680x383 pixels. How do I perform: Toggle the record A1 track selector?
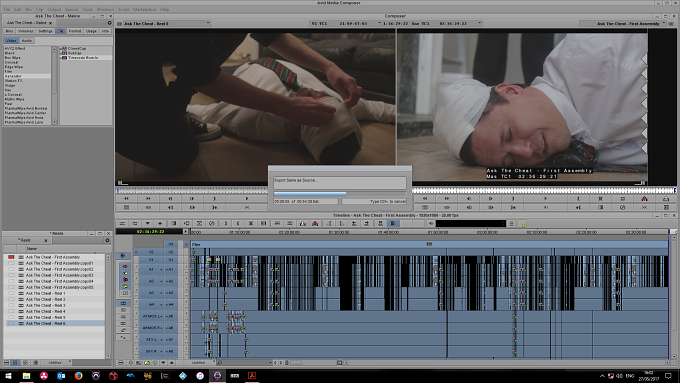[171, 270]
